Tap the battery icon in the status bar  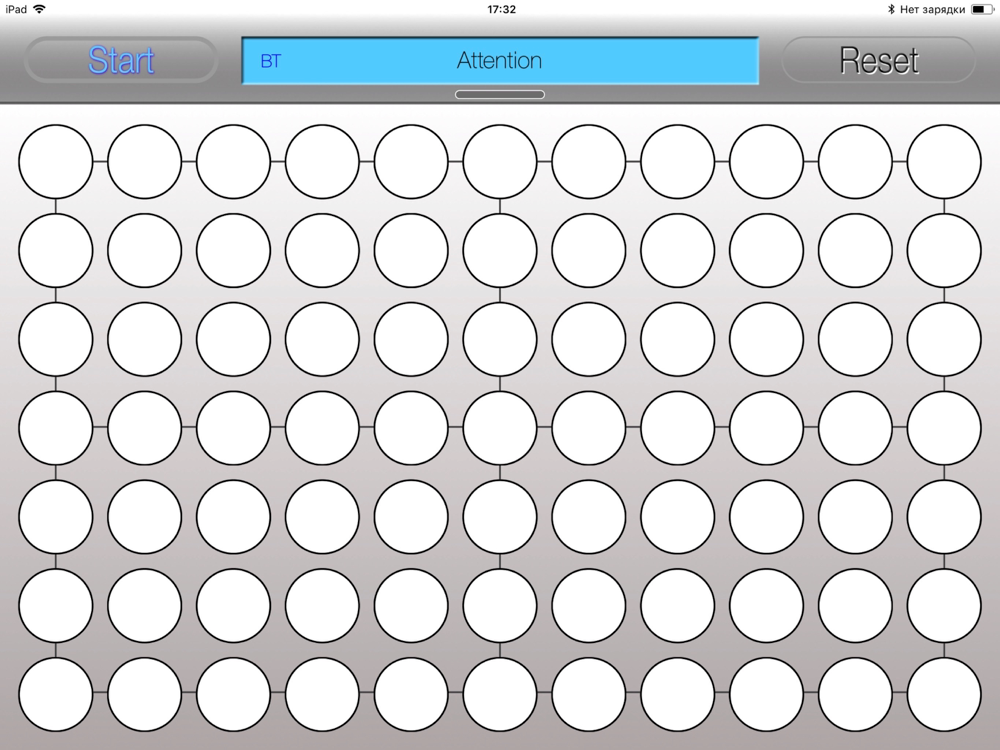pyautogui.click(x=982, y=9)
